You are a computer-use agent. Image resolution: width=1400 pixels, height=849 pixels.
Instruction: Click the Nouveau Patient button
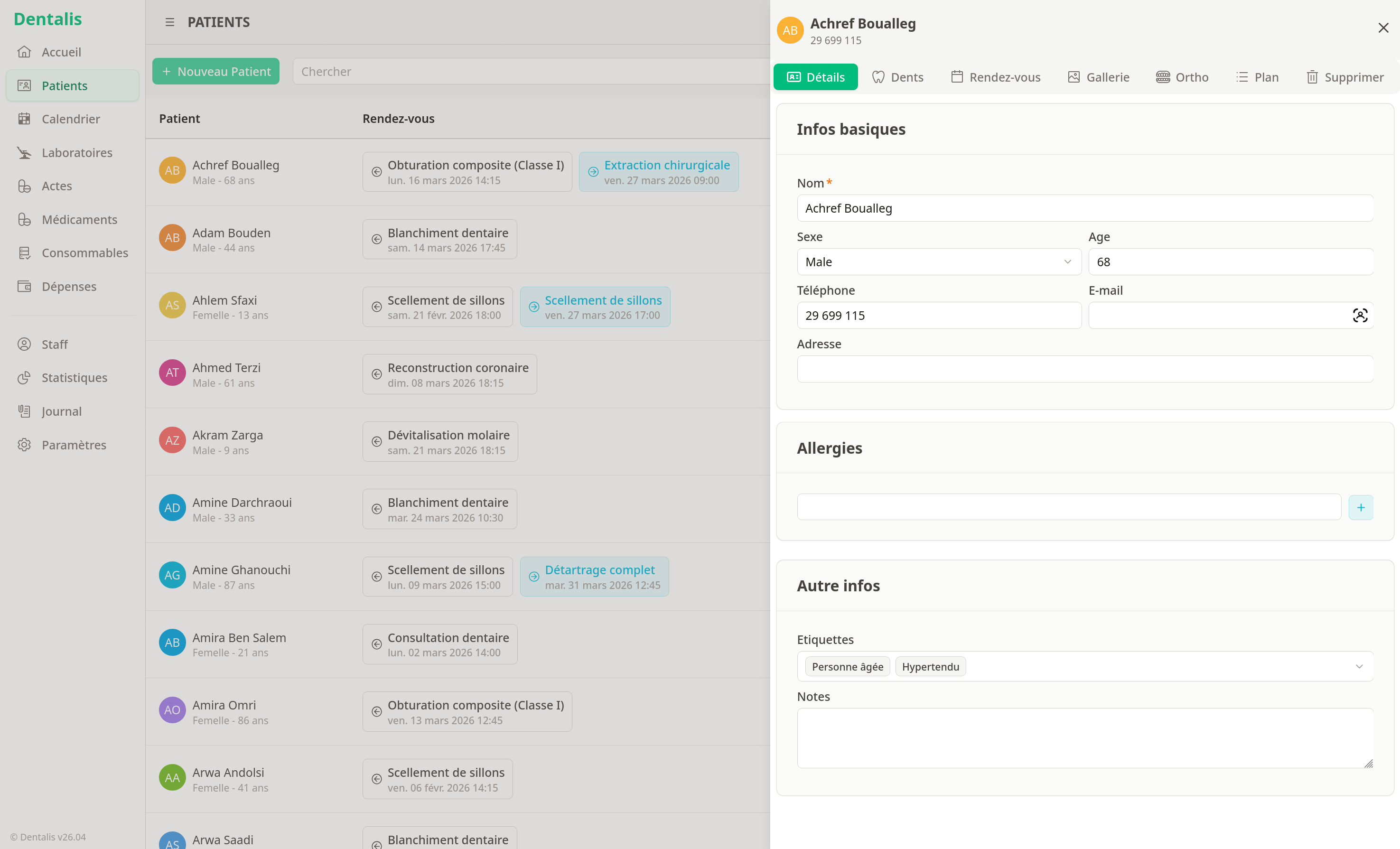pyautogui.click(x=216, y=72)
